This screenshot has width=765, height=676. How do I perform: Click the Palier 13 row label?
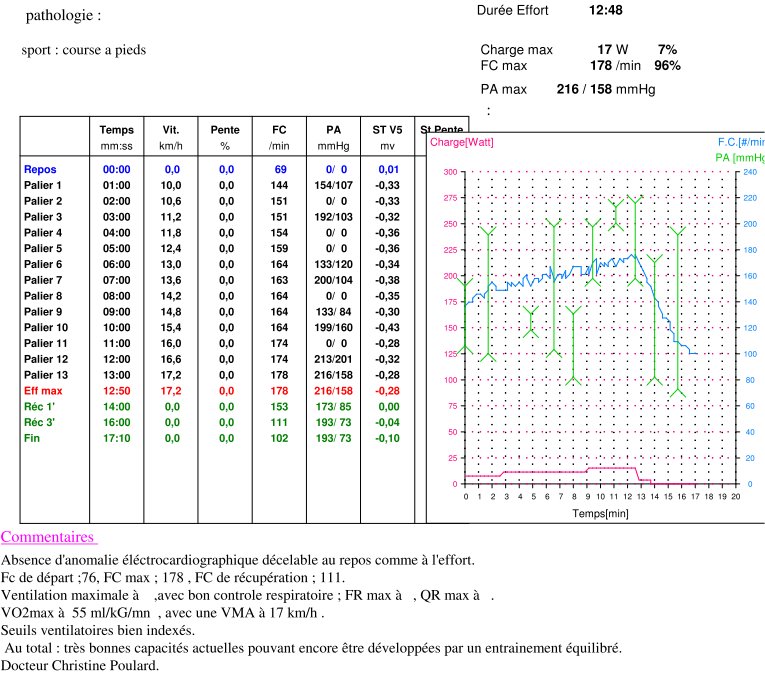[46, 375]
